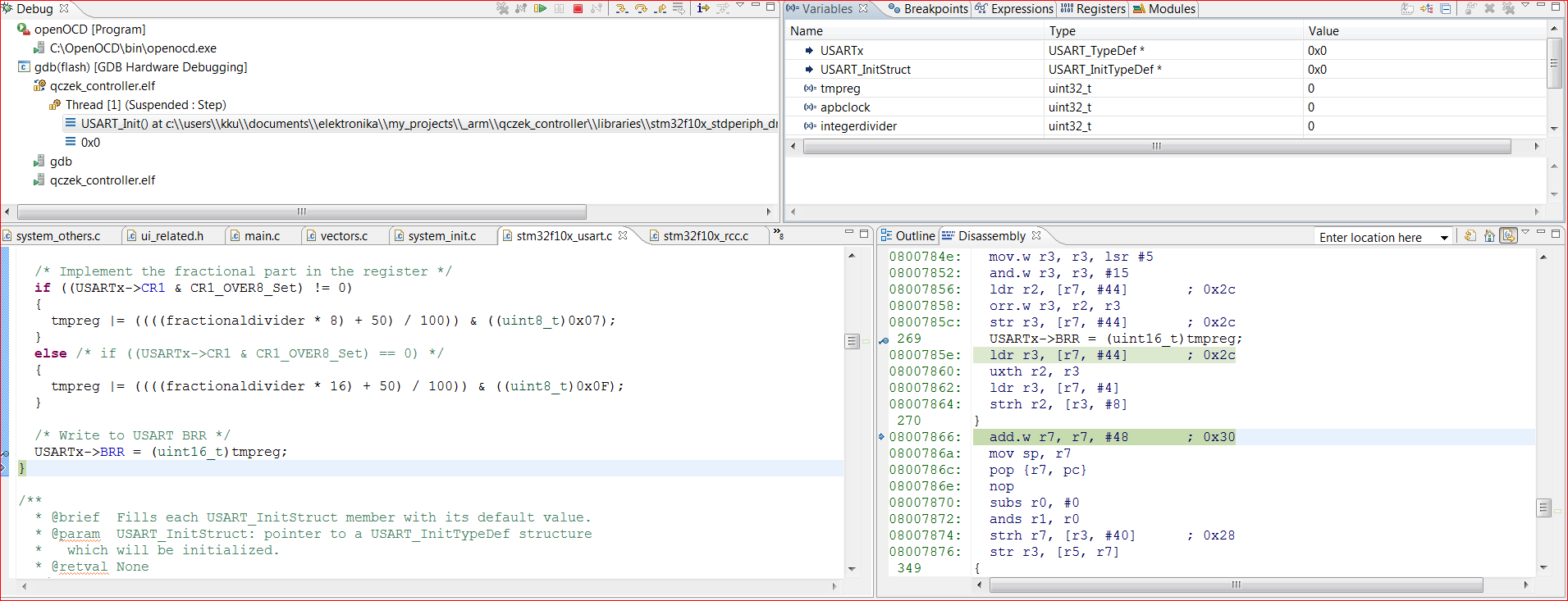Image resolution: width=1568 pixels, height=601 pixels.
Task: Select the tmpreg variable row
Action: coord(1166,89)
